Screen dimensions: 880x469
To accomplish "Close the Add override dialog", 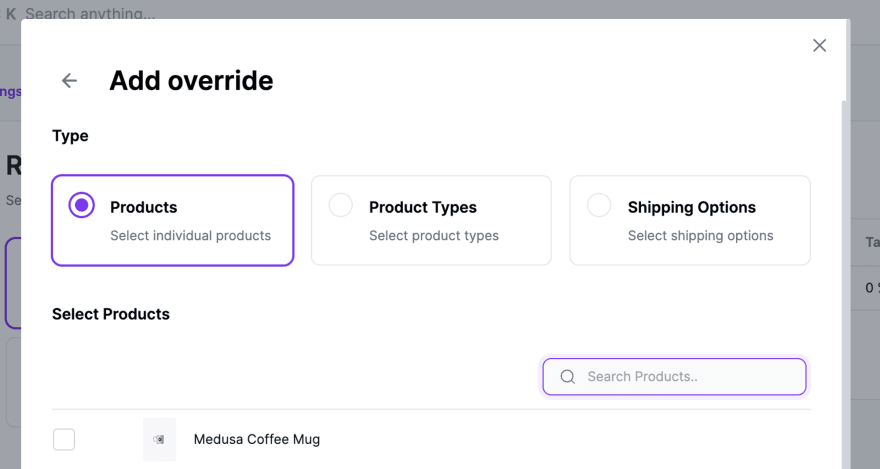I will tap(819, 45).
